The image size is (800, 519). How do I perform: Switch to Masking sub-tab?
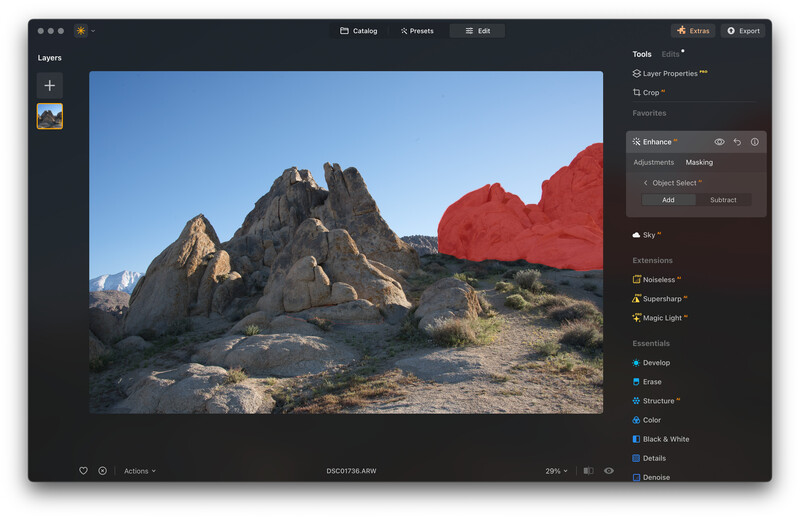699,162
